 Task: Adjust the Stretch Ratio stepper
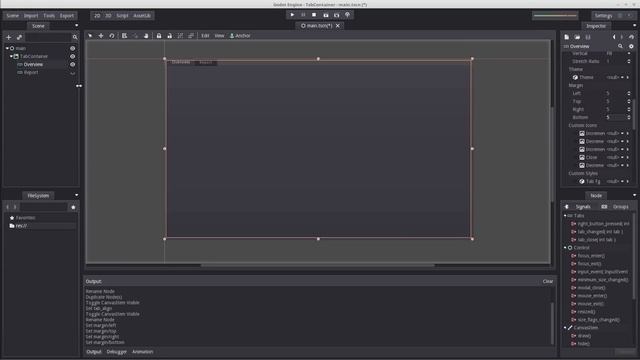[629, 61]
